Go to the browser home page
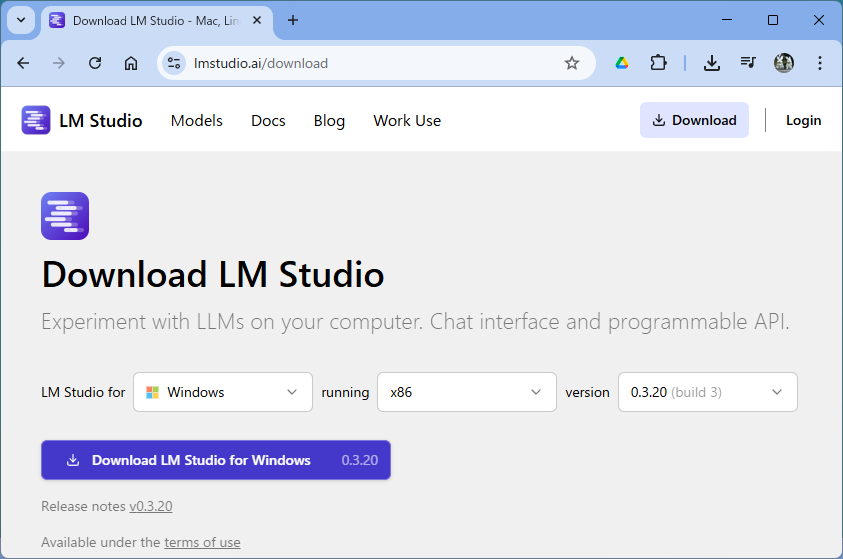The height and width of the screenshot is (559, 843). point(131,63)
